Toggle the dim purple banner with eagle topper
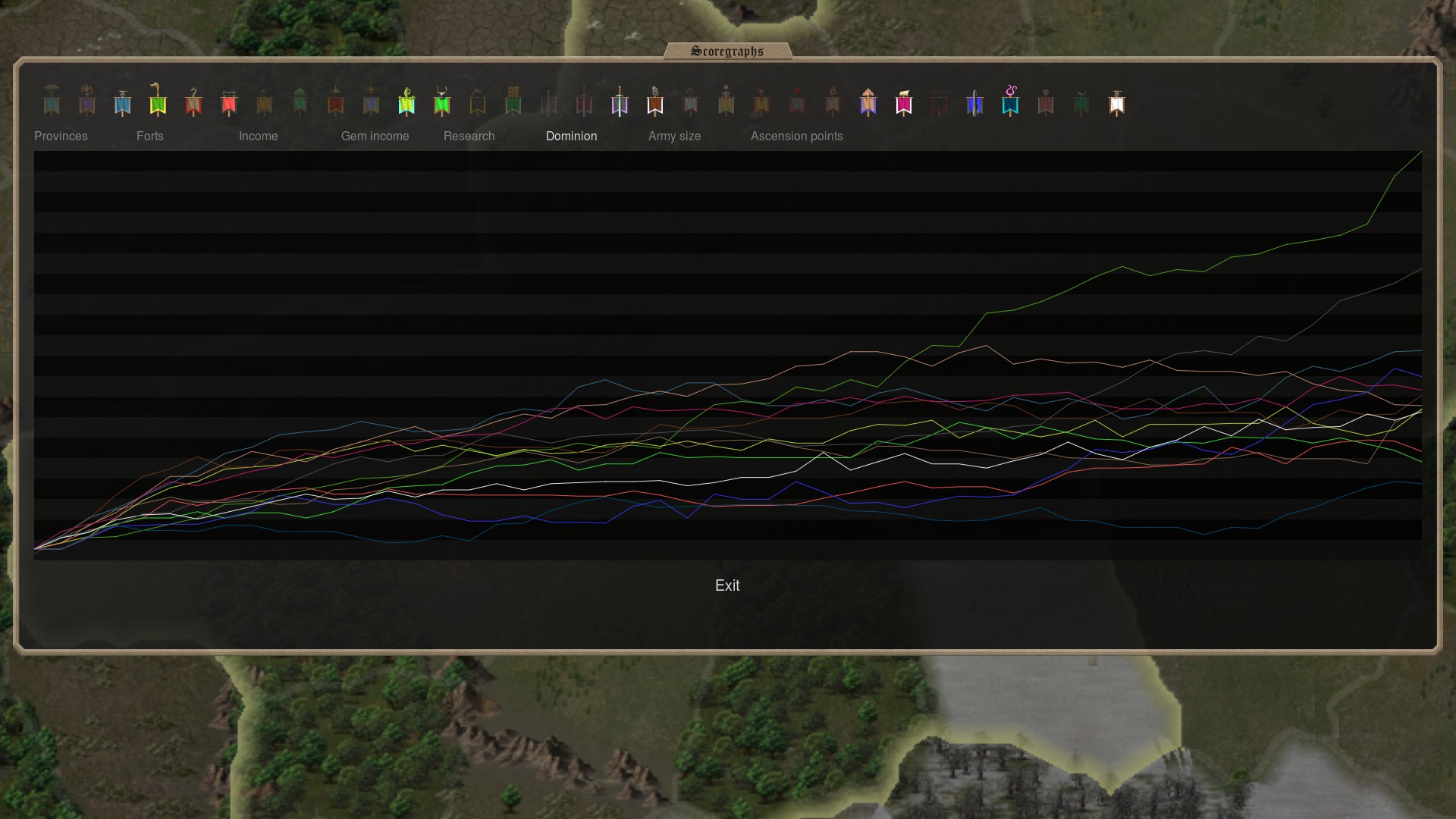This screenshot has width=1456, height=819. [x=87, y=100]
